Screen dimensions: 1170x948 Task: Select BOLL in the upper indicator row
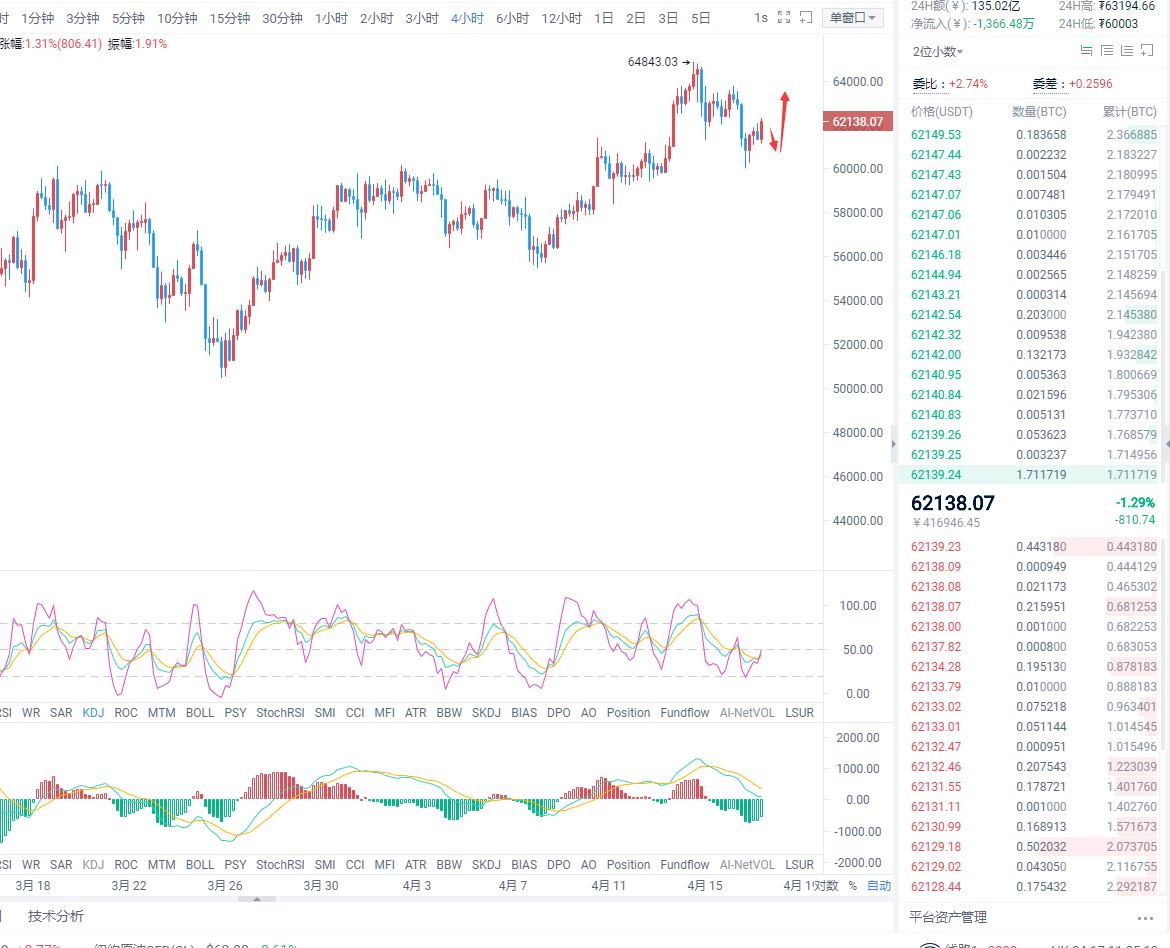pos(200,713)
